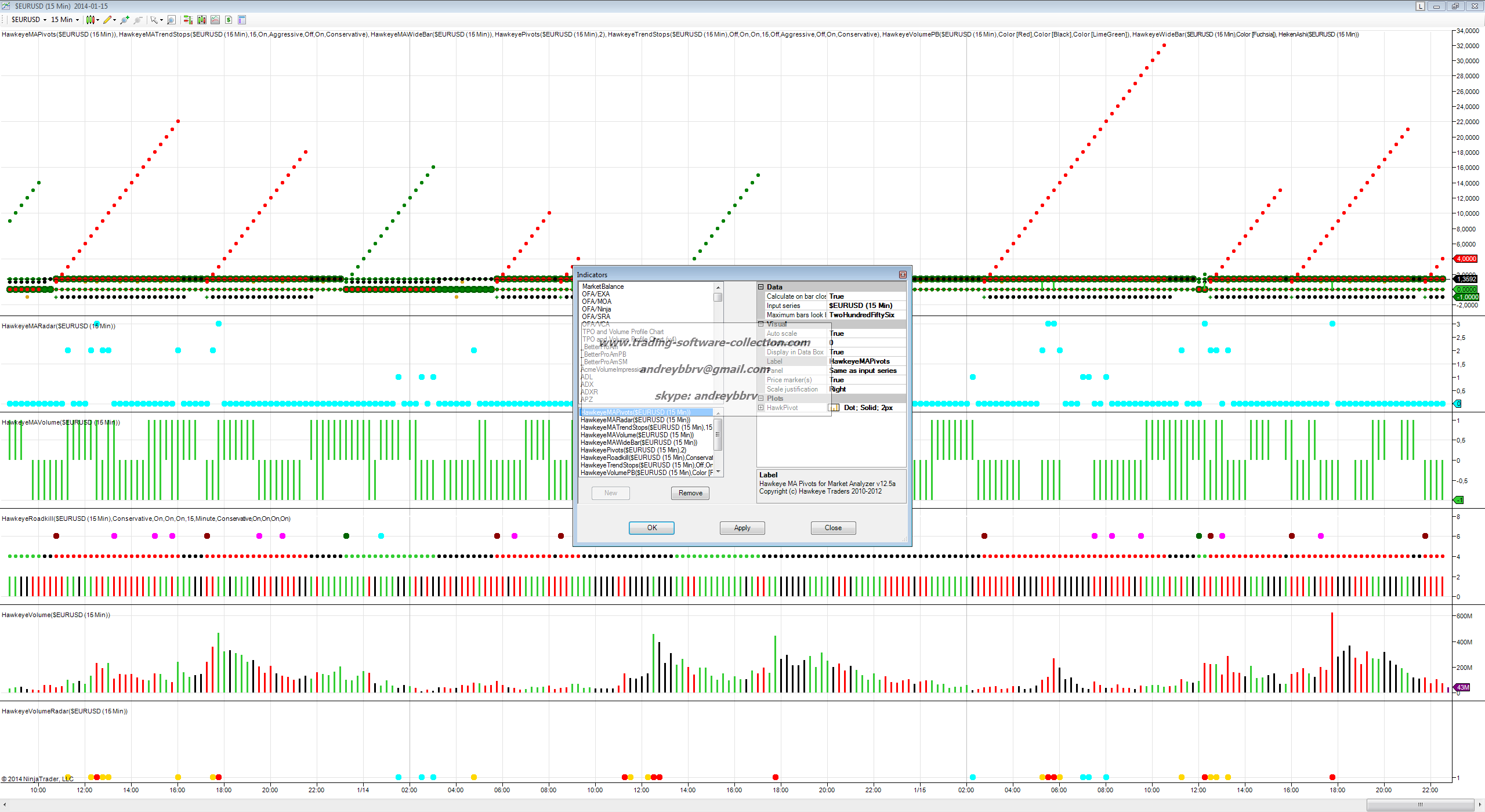Click the zoom in magnifier icon
This screenshot has width=1485, height=812.
tap(124, 20)
